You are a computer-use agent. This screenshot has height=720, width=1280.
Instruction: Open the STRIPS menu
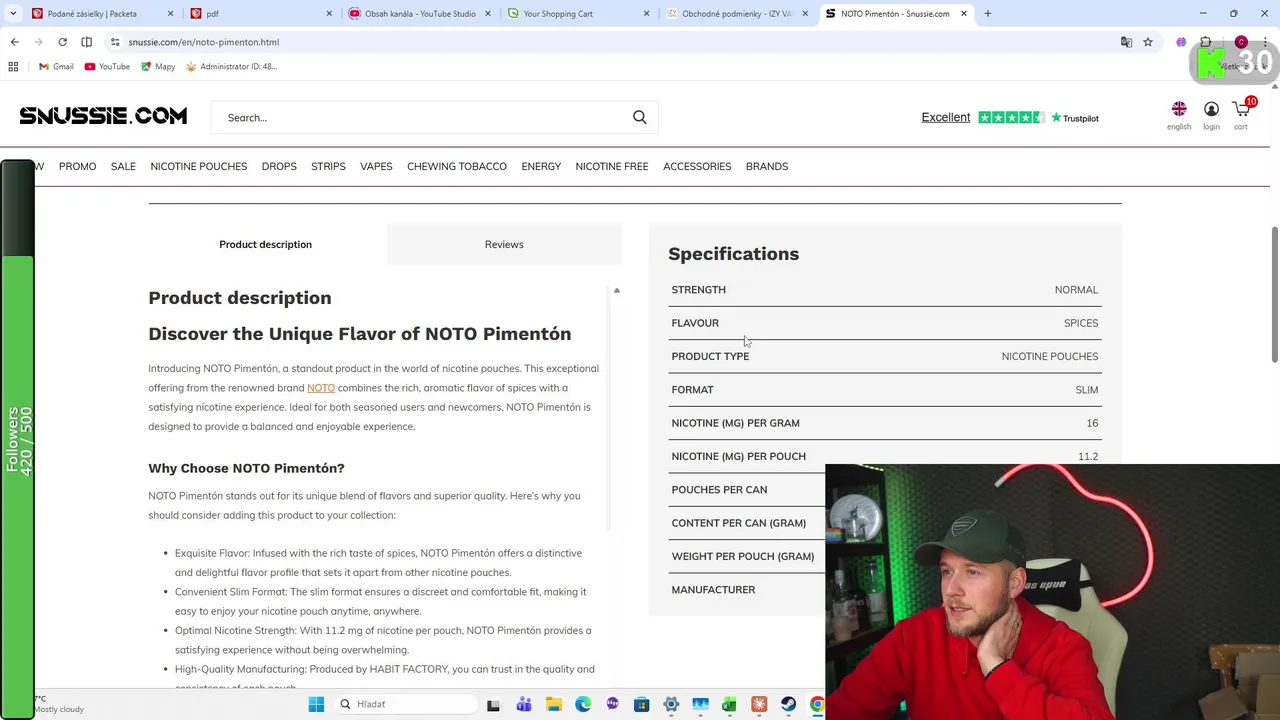click(x=328, y=166)
